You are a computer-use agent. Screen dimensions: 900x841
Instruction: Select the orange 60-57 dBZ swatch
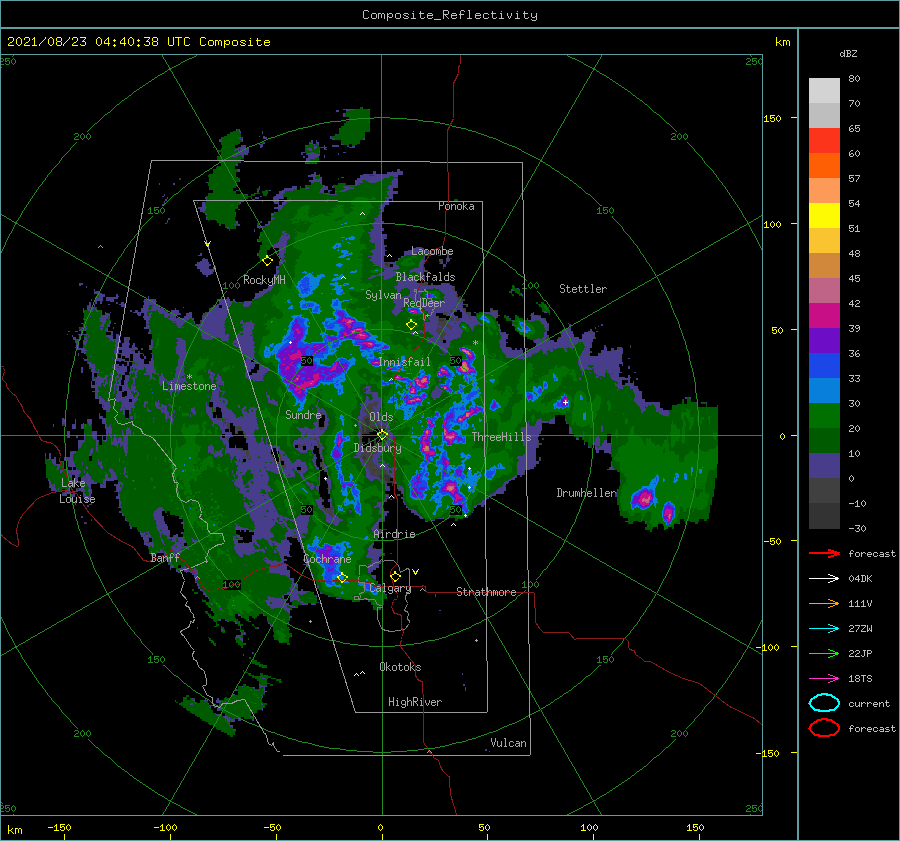pyautogui.click(x=824, y=166)
